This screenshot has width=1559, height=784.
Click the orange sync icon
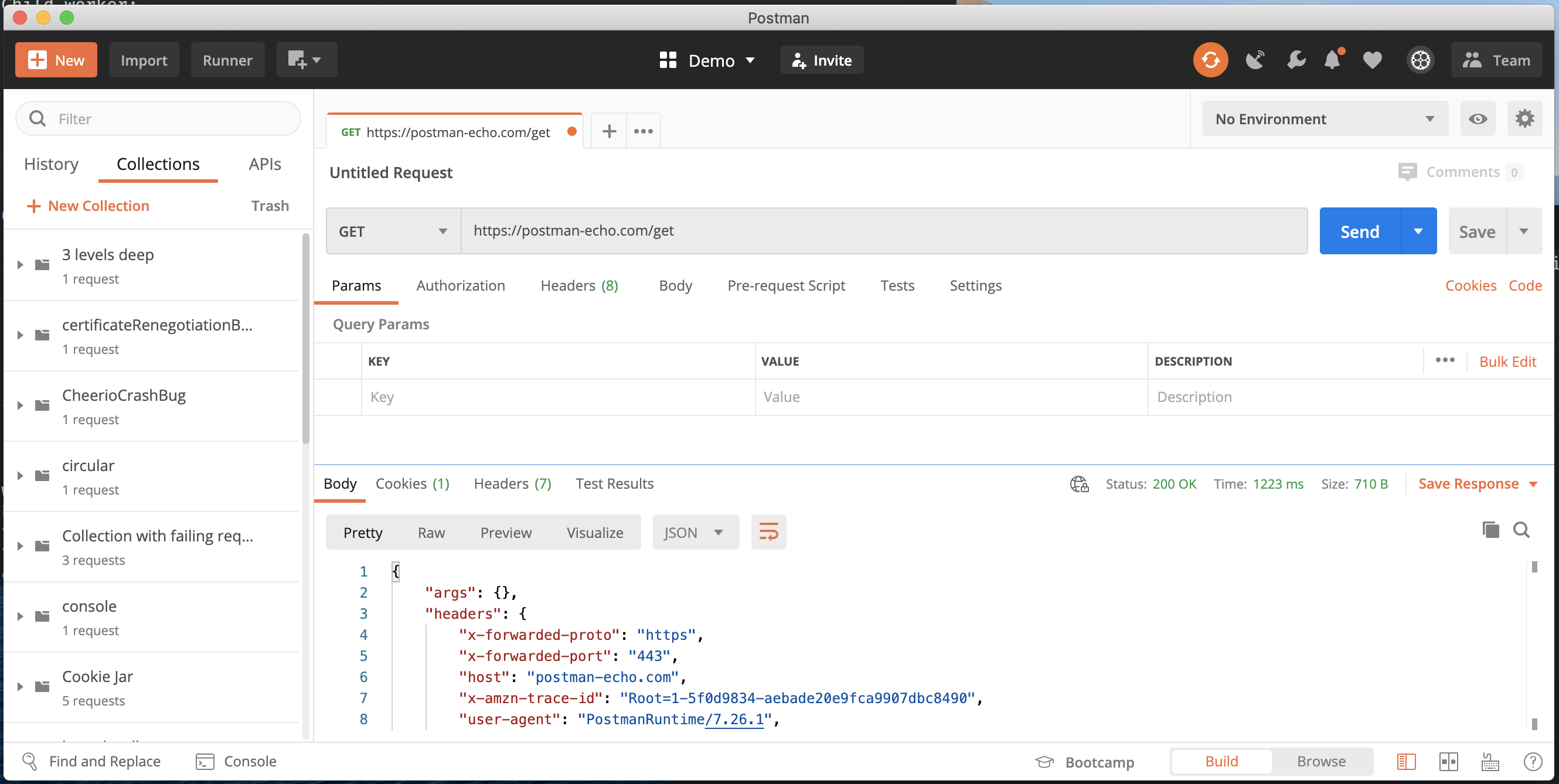pos(1210,59)
